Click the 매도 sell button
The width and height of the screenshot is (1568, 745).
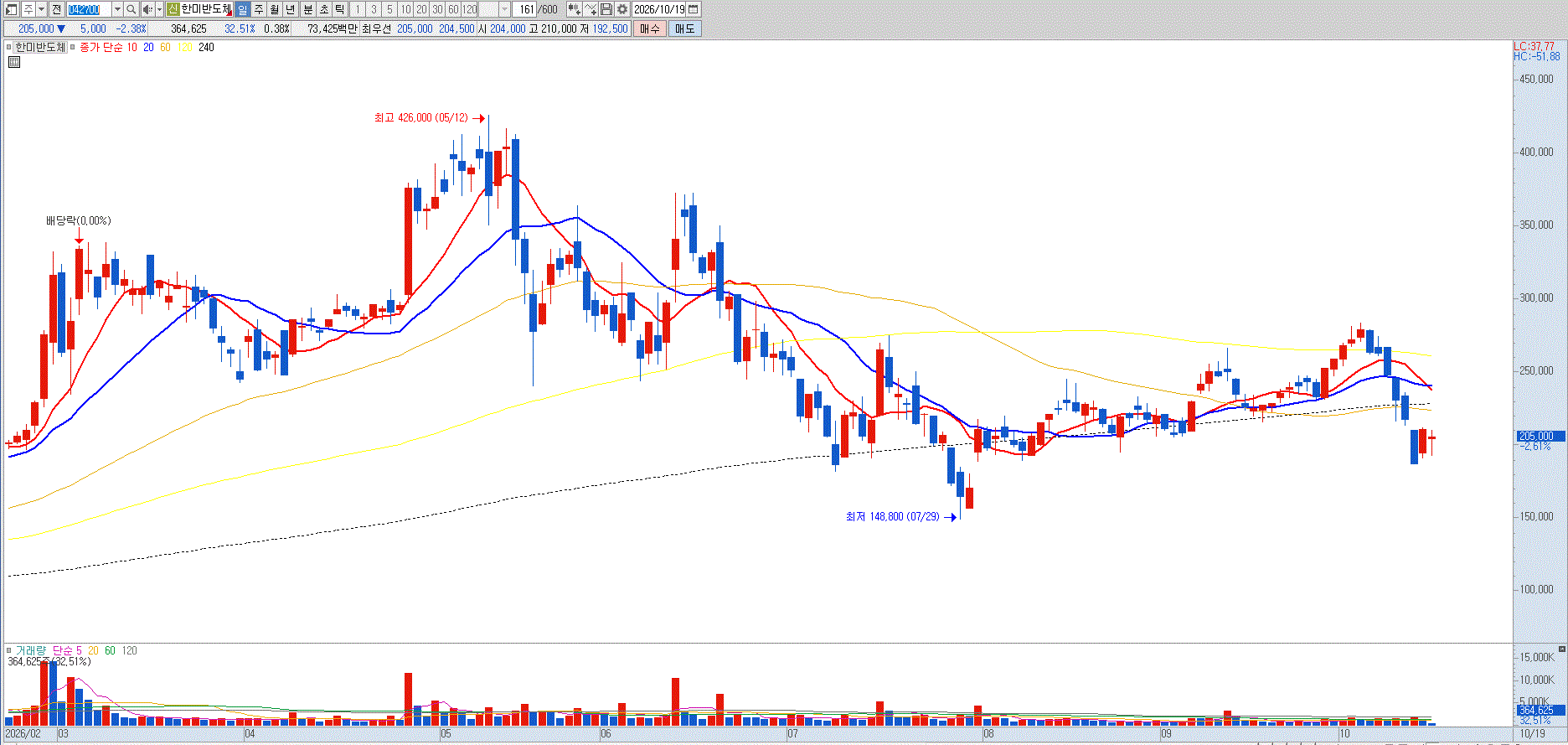click(x=684, y=28)
